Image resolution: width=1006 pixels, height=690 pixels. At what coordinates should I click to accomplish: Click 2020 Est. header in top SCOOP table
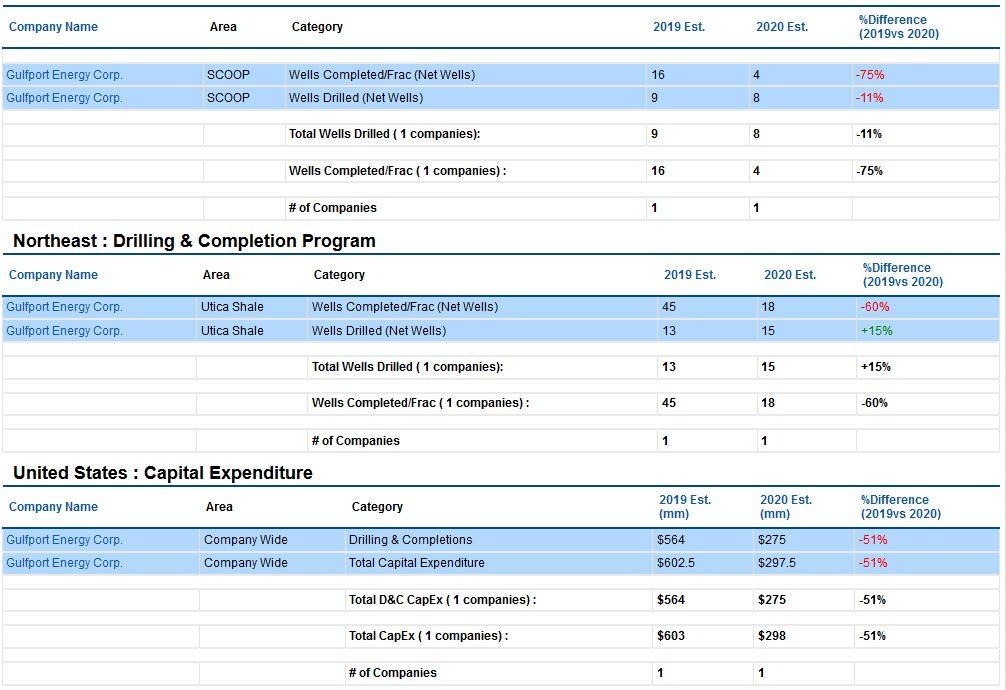click(782, 27)
